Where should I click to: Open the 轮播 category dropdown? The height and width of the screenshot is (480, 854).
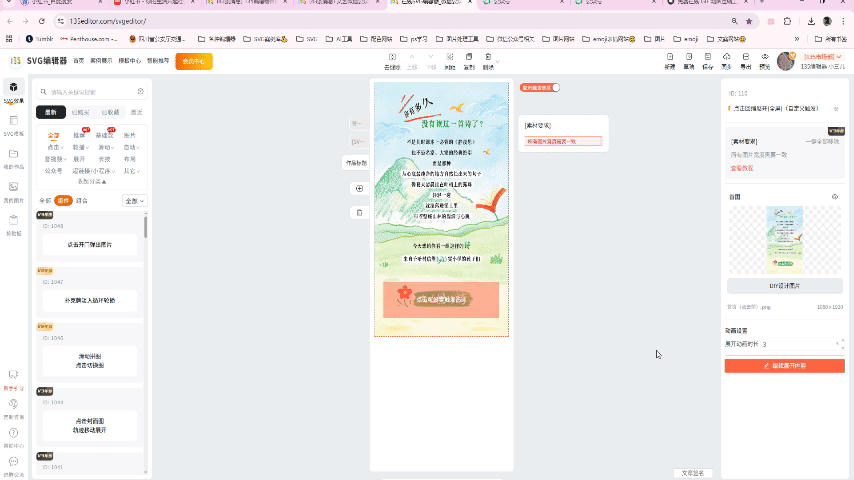(x=80, y=147)
